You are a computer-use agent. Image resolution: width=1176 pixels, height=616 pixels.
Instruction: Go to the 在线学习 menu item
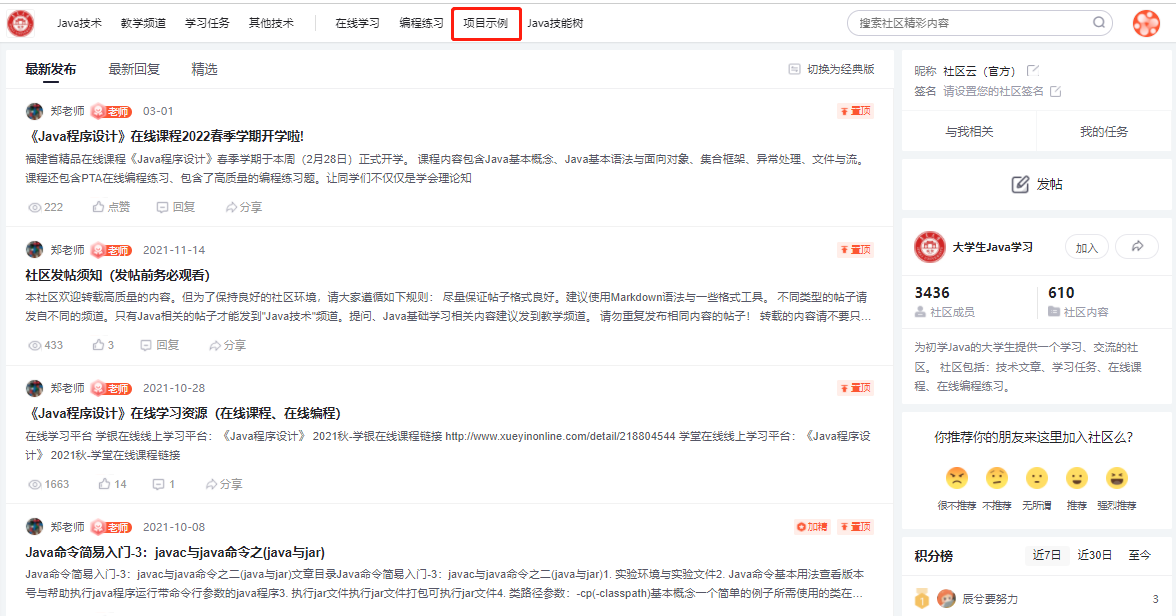358,23
